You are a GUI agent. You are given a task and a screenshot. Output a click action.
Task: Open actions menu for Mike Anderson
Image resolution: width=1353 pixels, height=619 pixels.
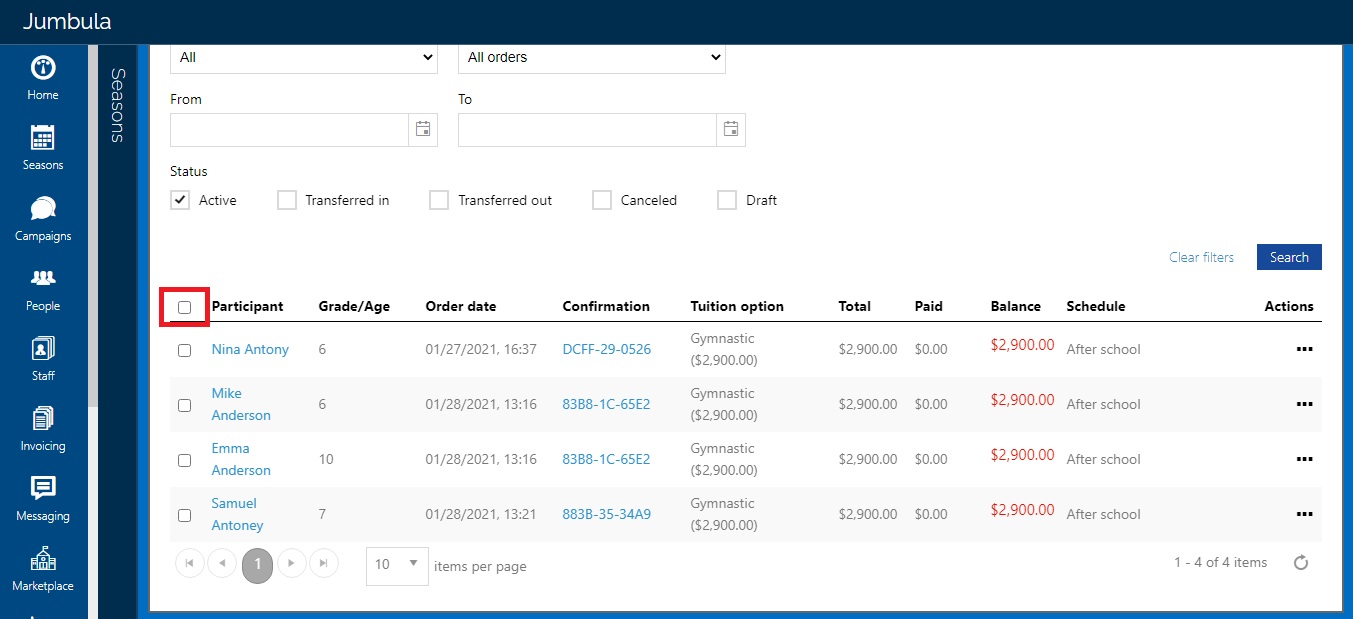click(x=1304, y=404)
